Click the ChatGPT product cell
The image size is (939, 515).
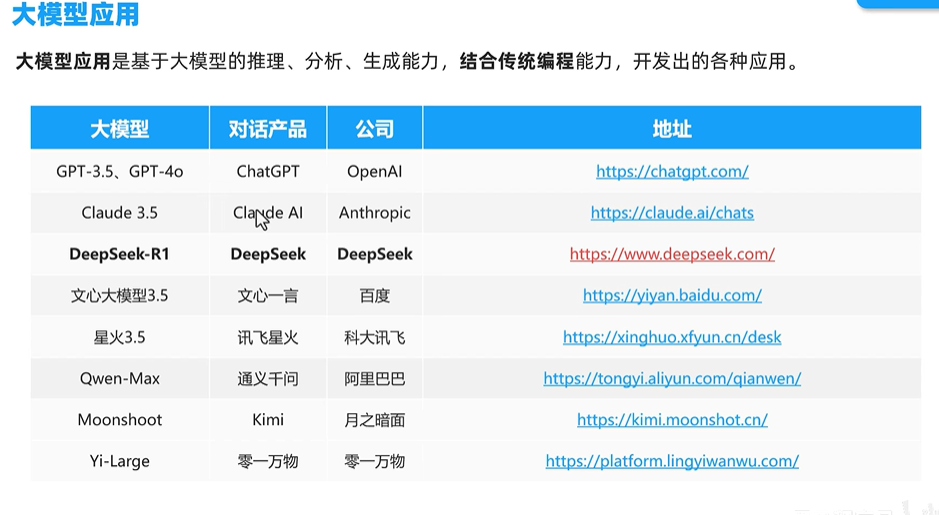click(268, 172)
